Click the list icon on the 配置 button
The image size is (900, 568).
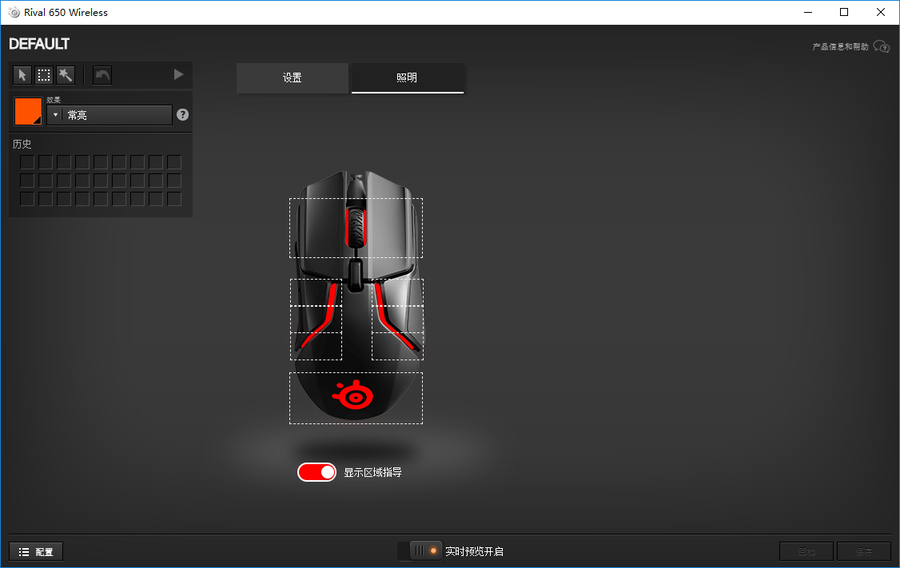pos(24,551)
